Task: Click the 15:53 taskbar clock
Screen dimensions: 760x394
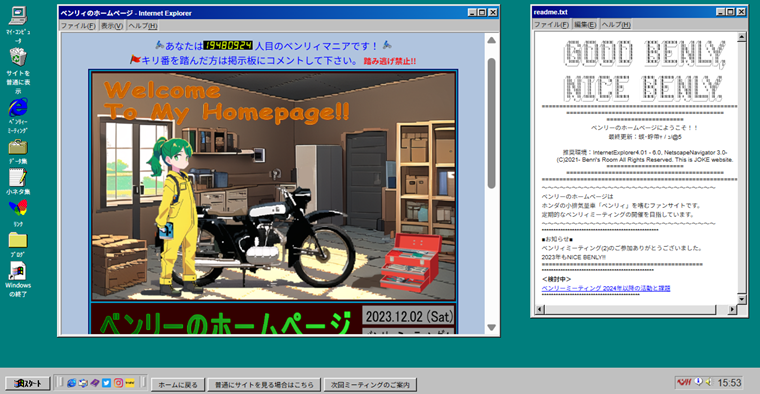Action: [729, 383]
